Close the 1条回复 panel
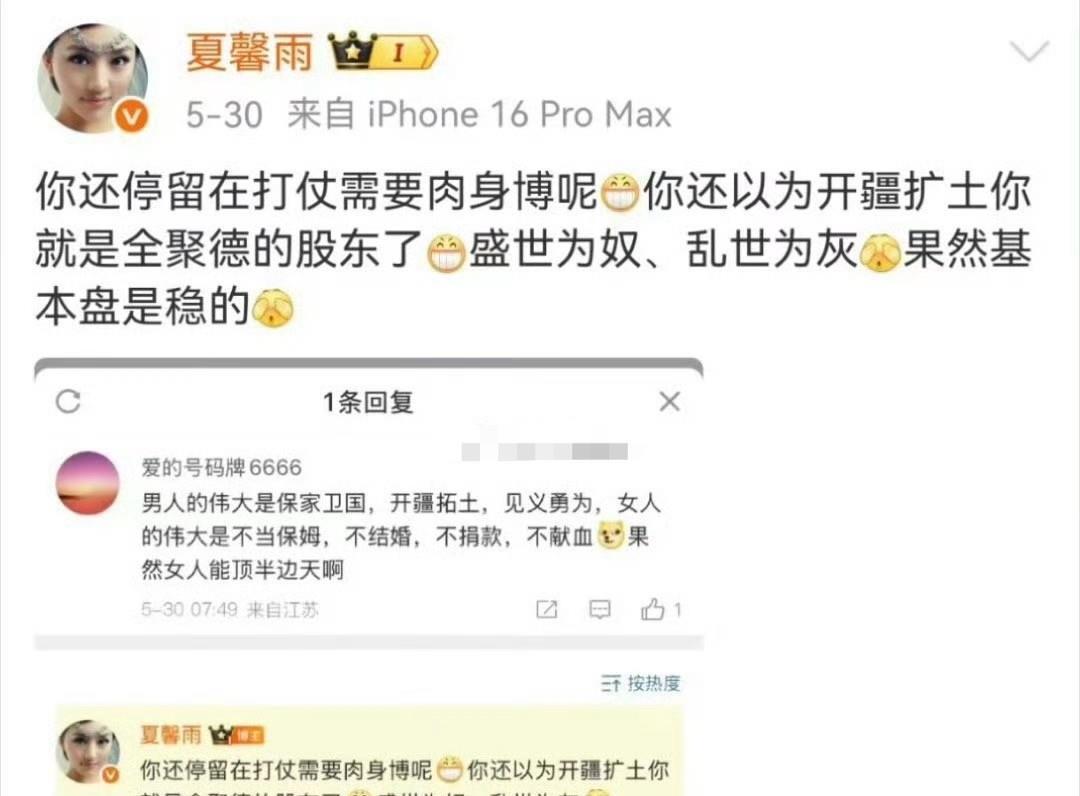The width and height of the screenshot is (1080, 796). click(669, 401)
